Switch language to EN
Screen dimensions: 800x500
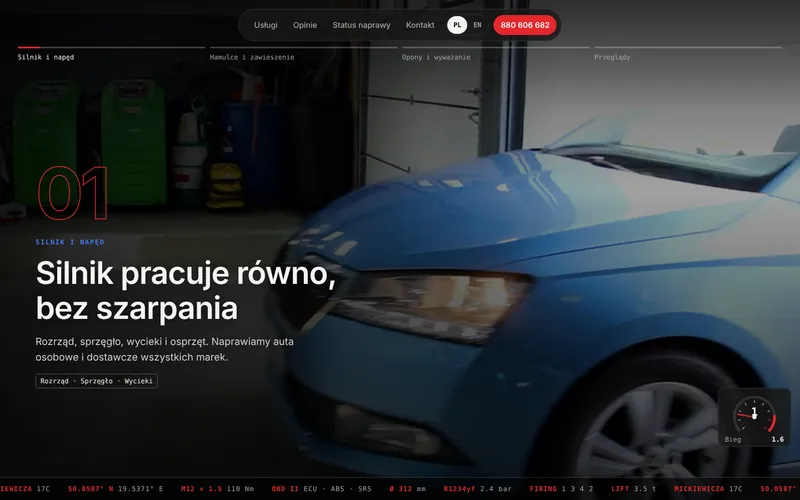point(478,25)
